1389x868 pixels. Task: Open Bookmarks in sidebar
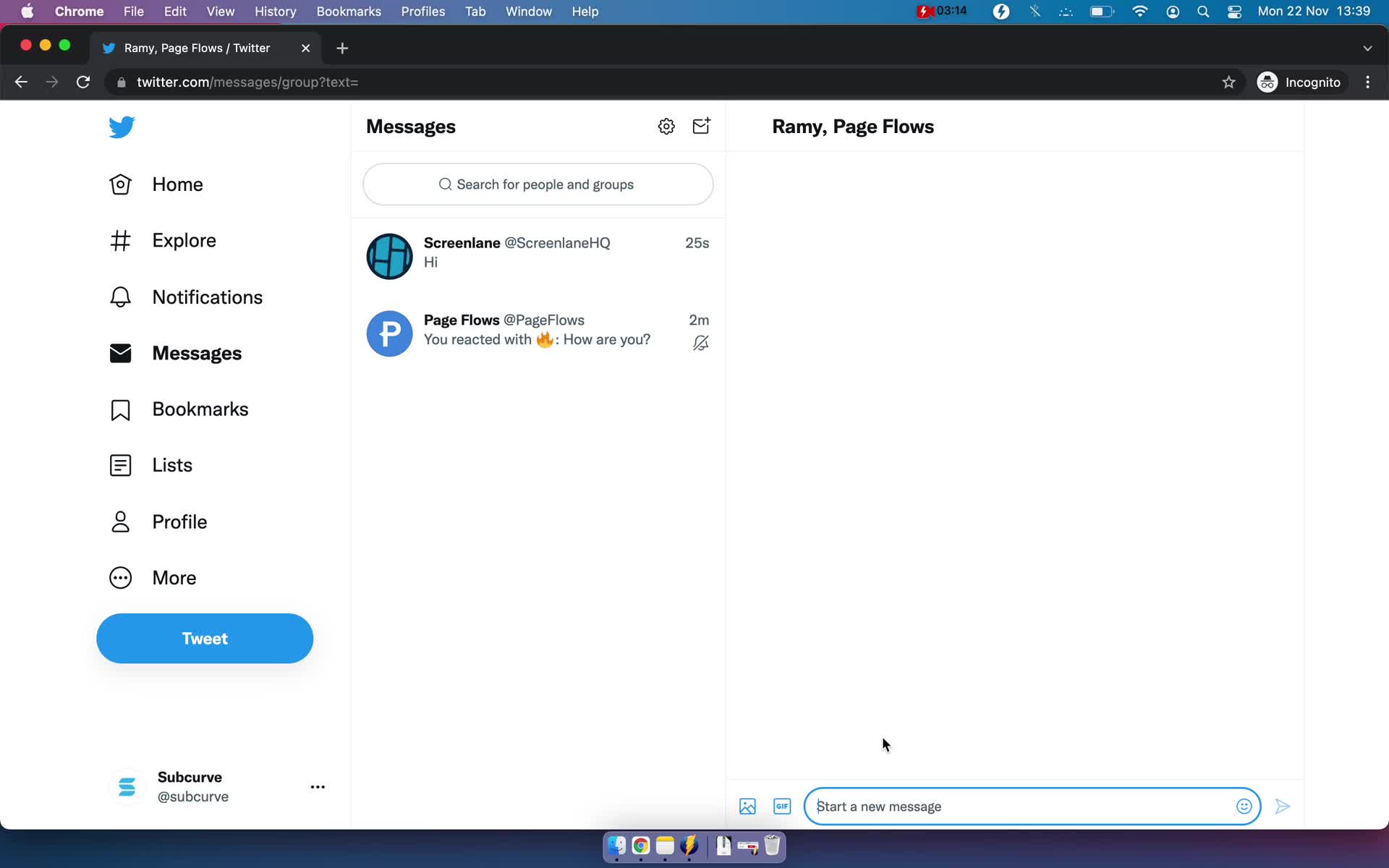(x=179, y=409)
